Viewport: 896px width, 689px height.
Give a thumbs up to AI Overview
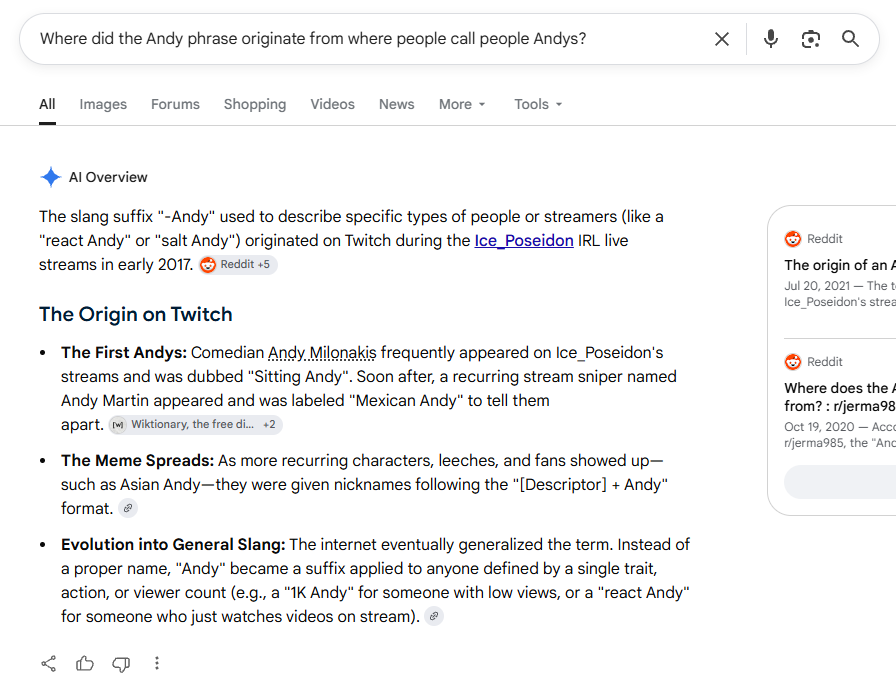tap(85, 663)
